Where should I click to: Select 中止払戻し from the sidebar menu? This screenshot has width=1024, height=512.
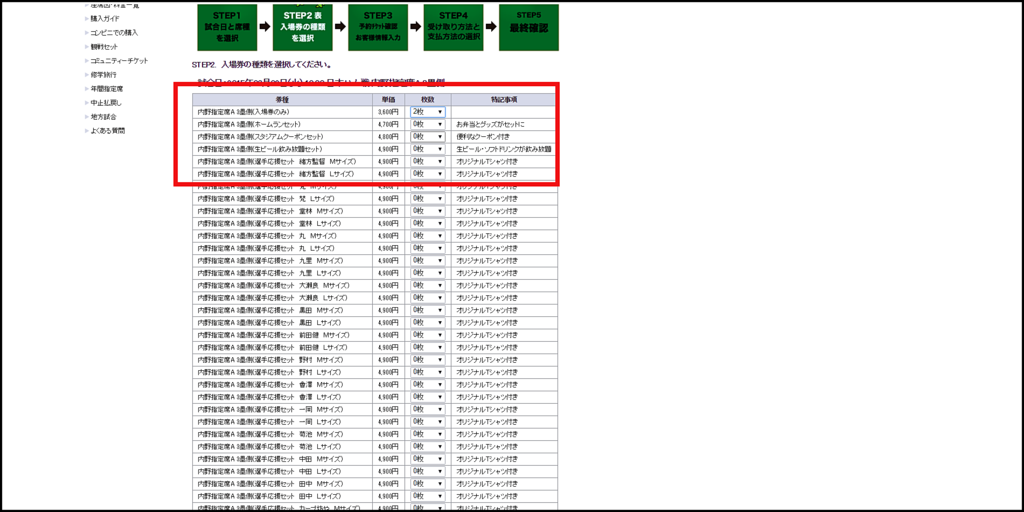click(106, 103)
